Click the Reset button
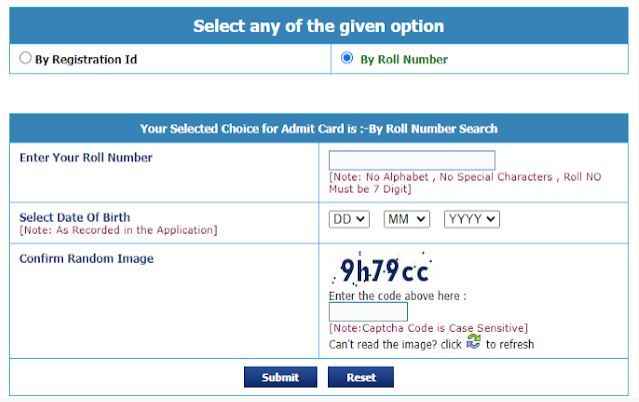The height and width of the screenshot is (402, 639). (360, 377)
